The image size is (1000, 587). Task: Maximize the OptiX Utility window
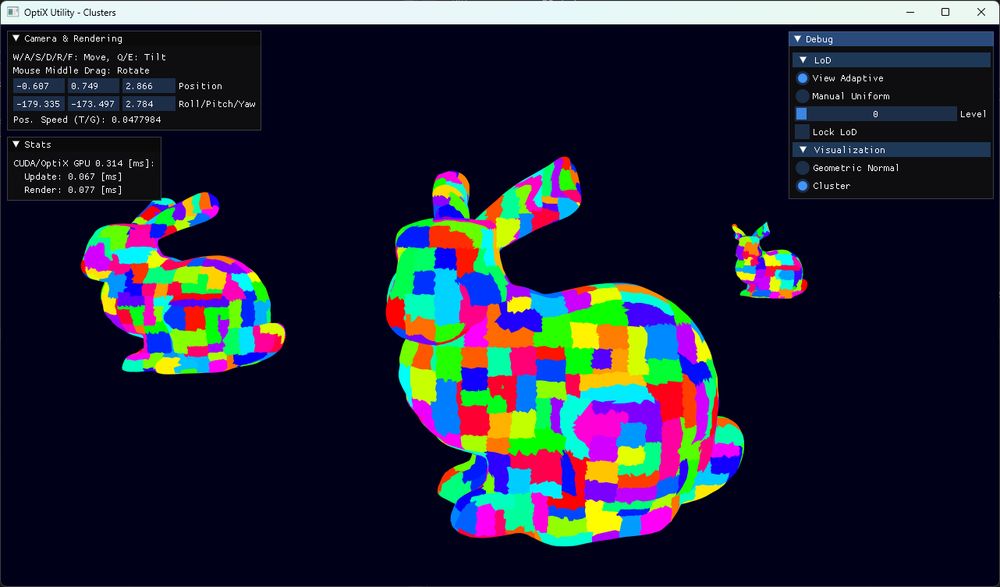click(946, 12)
